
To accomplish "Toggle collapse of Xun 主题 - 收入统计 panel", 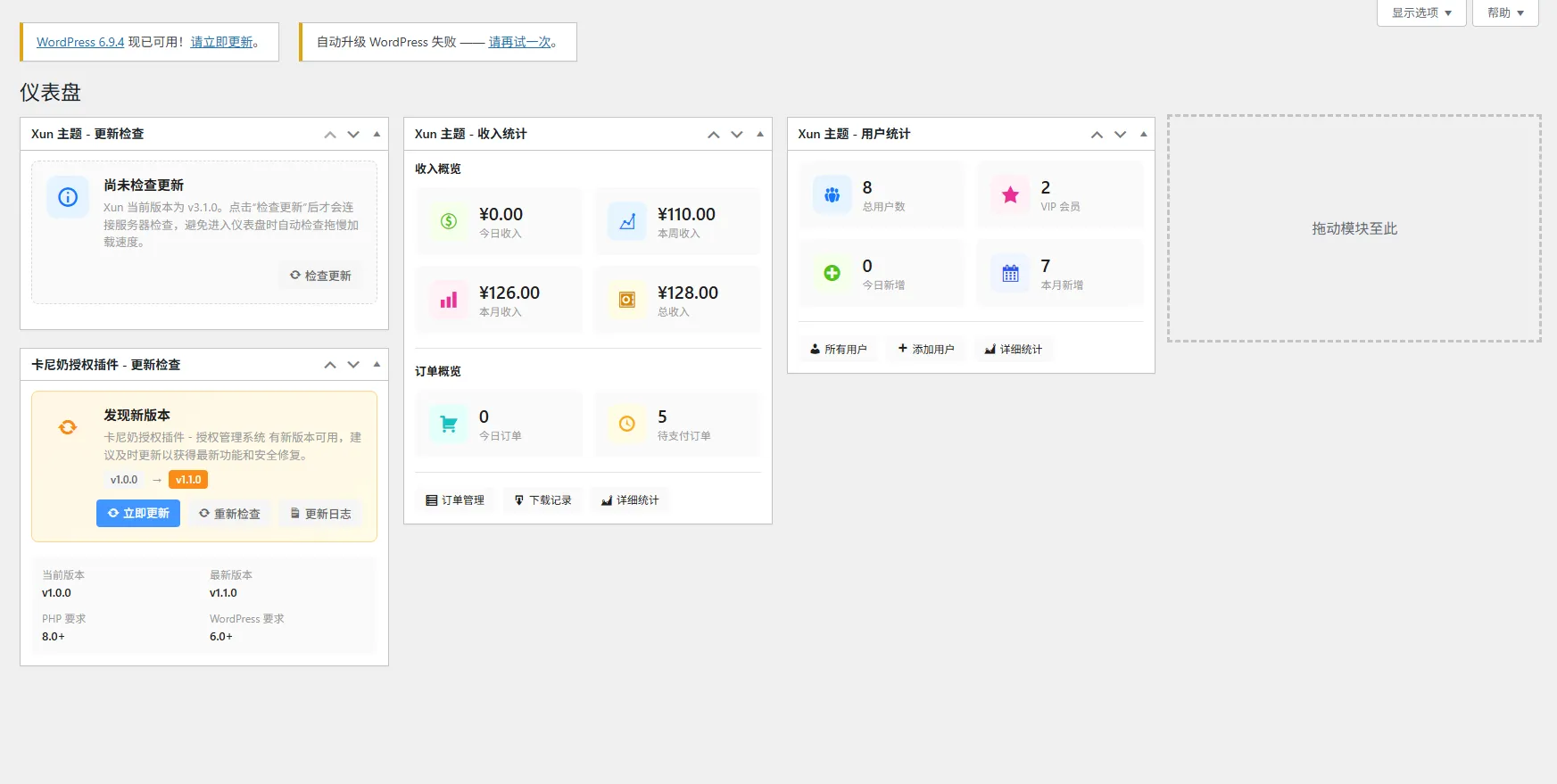I will coord(760,134).
